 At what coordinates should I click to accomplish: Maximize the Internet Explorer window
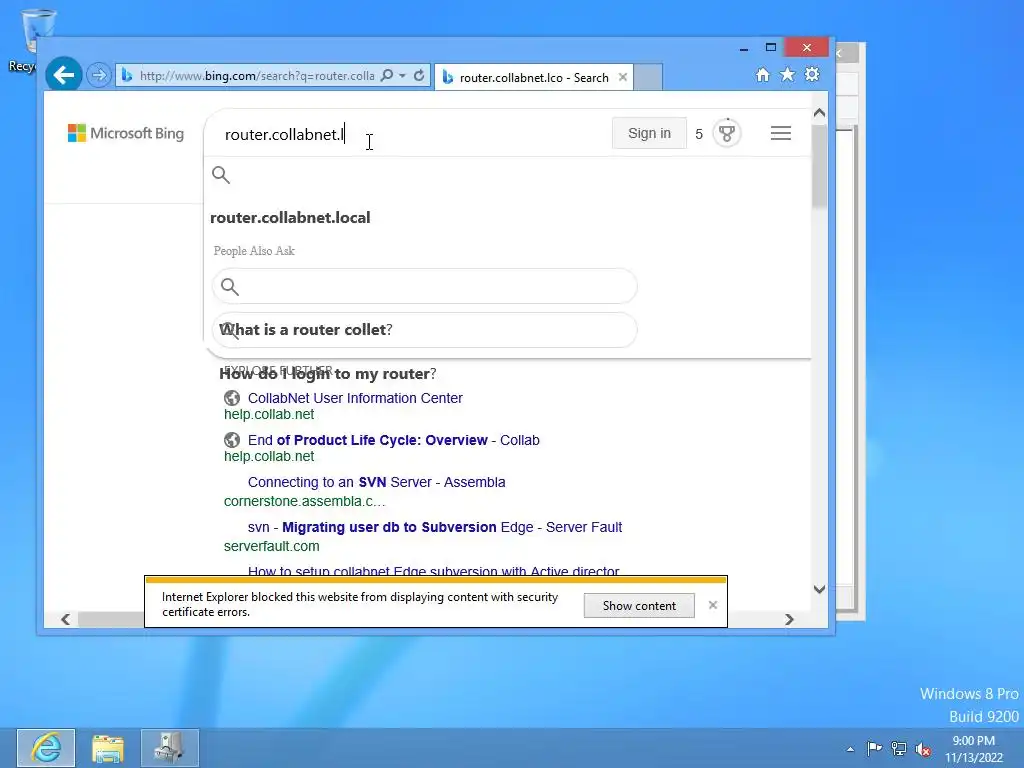[771, 48]
